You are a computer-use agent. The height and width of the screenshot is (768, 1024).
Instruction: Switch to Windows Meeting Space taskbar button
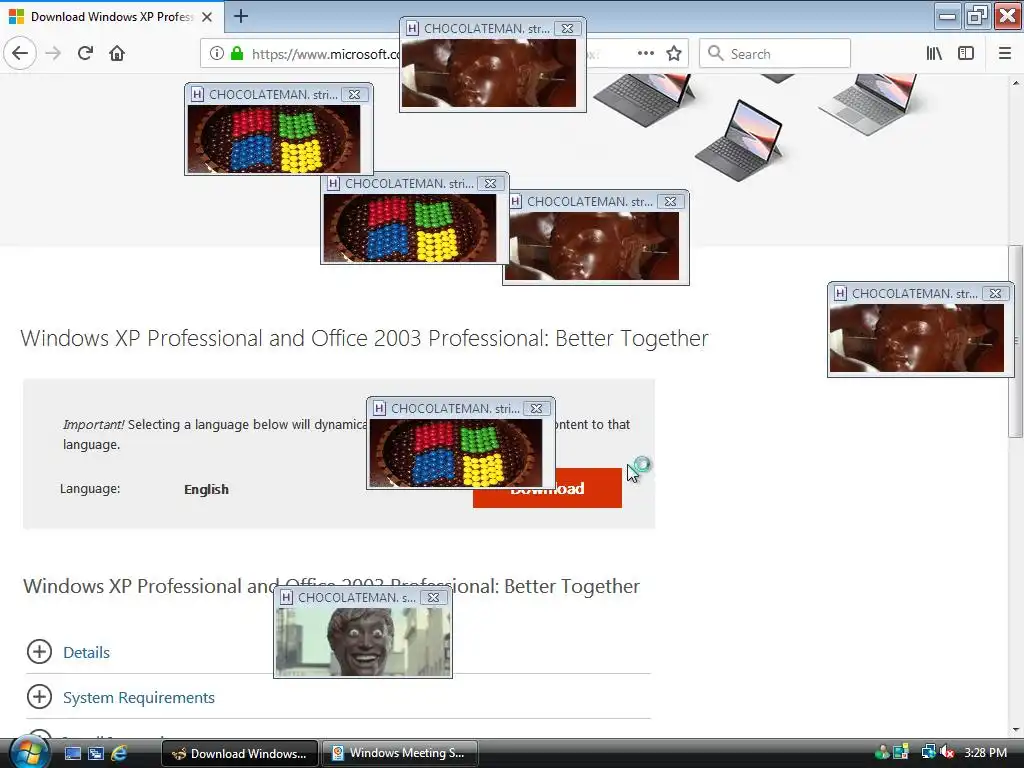point(400,754)
